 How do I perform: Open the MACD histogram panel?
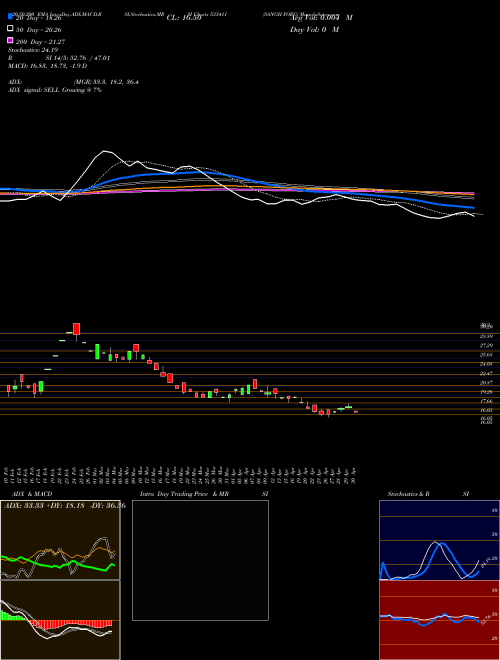click(60, 620)
